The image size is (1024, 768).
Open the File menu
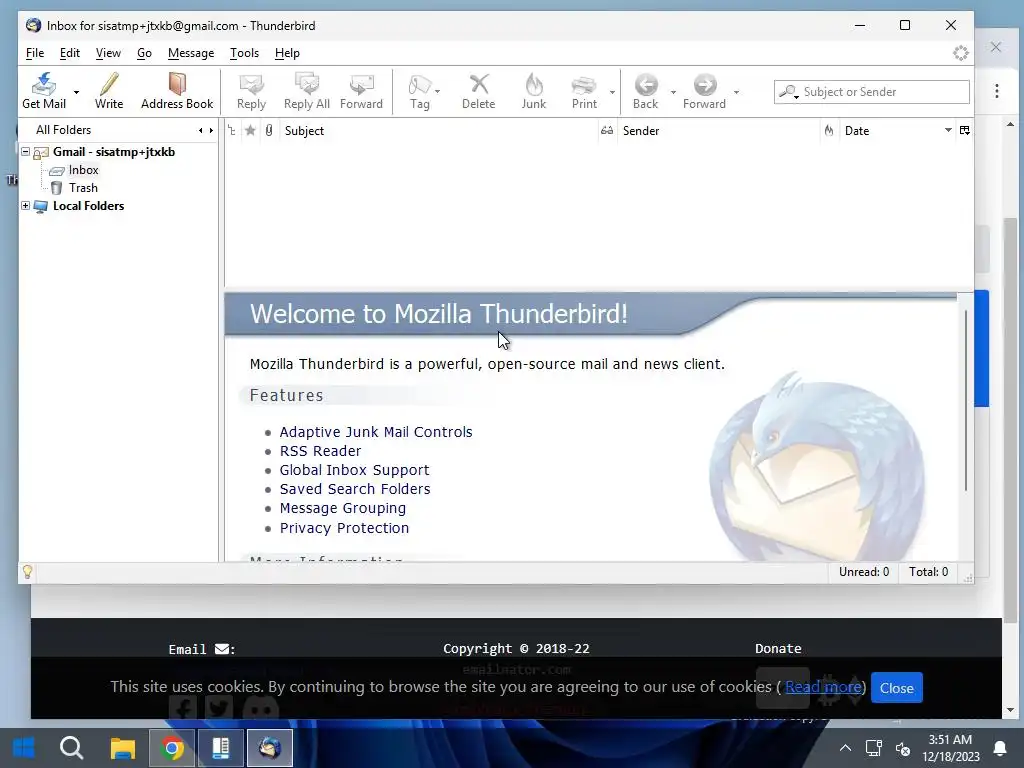pyautogui.click(x=35, y=53)
